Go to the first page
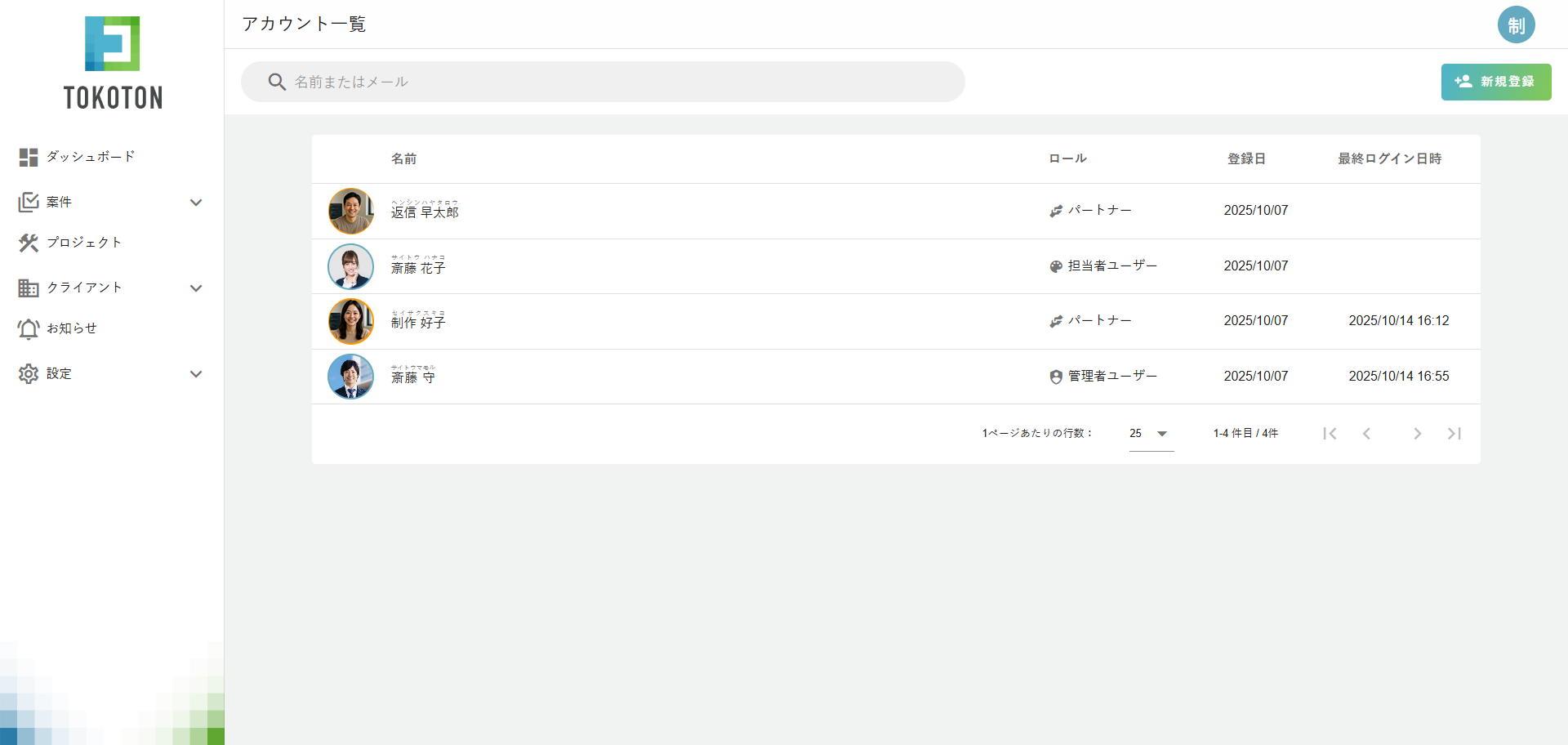This screenshot has height=745, width=1568. (1330, 434)
